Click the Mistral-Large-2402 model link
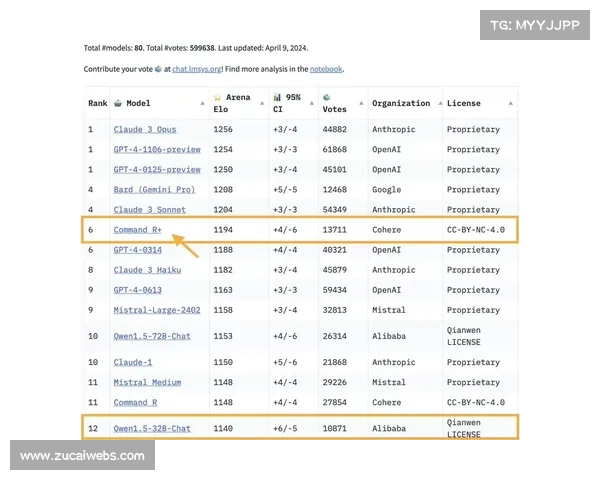Screen dimensions: 600x480 click(157, 310)
